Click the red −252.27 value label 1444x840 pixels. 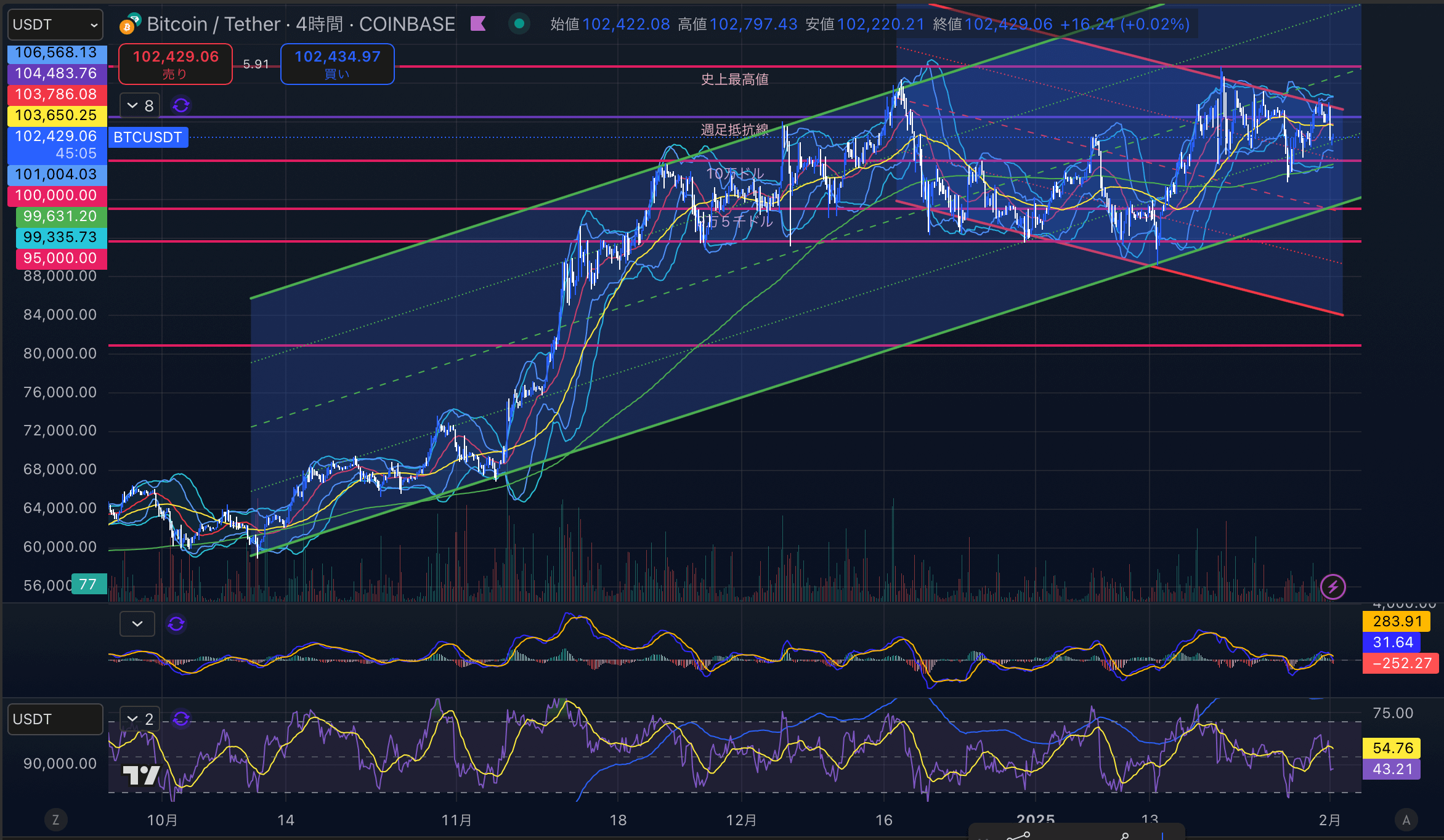click(x=1401, y=663)
